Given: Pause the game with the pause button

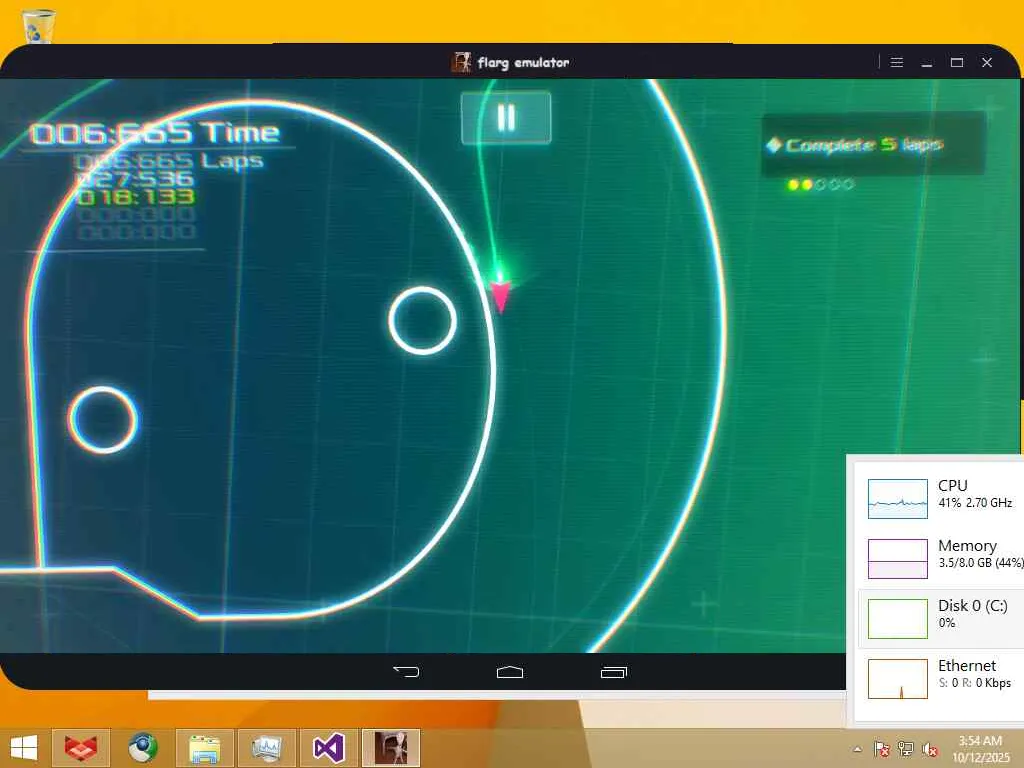Looking at the screenshot, I should 506,118.
